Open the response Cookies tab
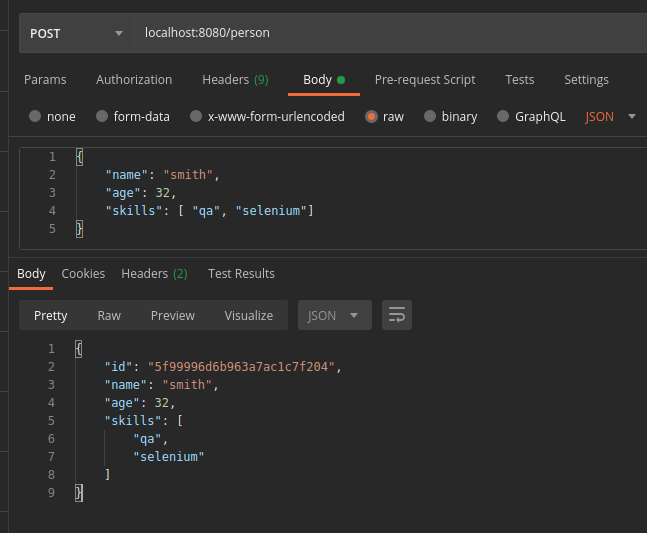Screen dimensions: 647x533 pyautogui.click(x=83, y=273)
